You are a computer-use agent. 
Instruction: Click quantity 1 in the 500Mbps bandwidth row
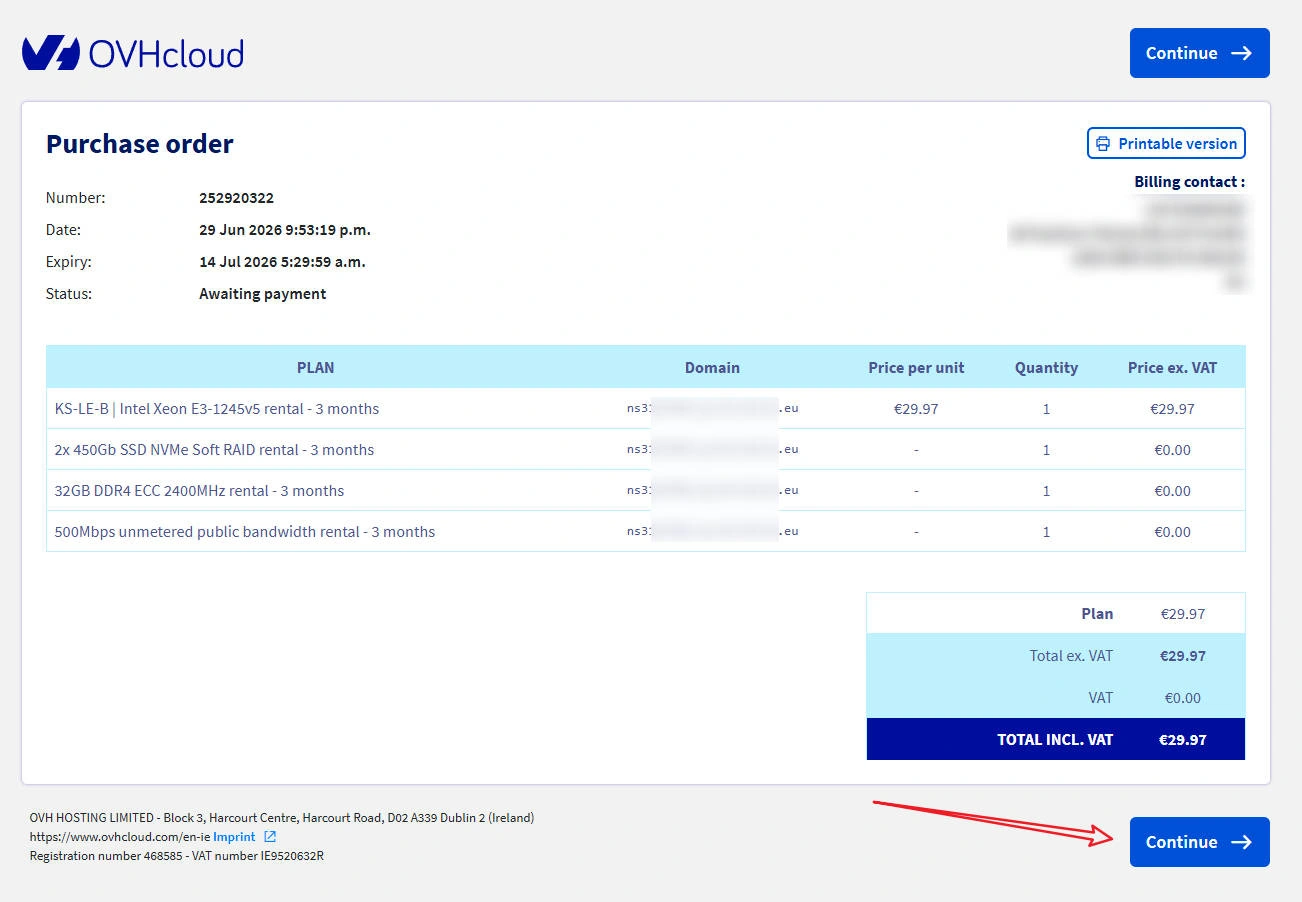pos(1046,532)
